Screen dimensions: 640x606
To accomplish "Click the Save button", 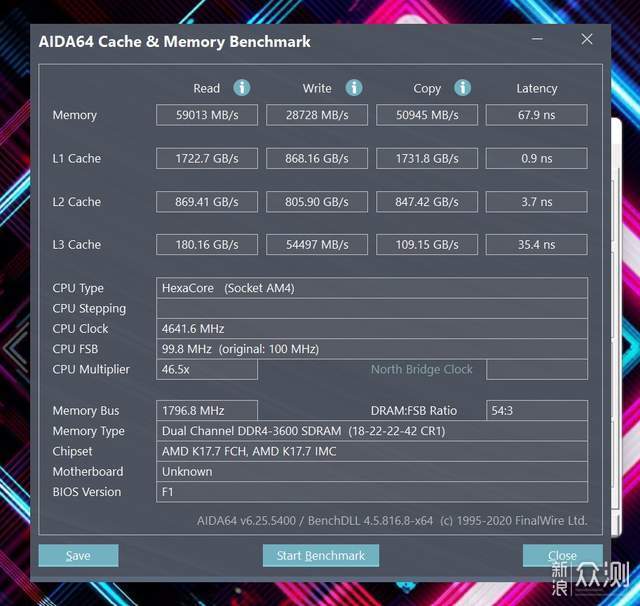I will tap(78, 555).
